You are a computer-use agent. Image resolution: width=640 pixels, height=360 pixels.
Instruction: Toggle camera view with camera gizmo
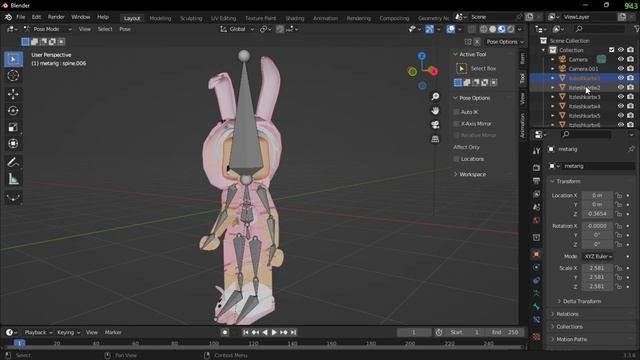[x=435, y=125]
